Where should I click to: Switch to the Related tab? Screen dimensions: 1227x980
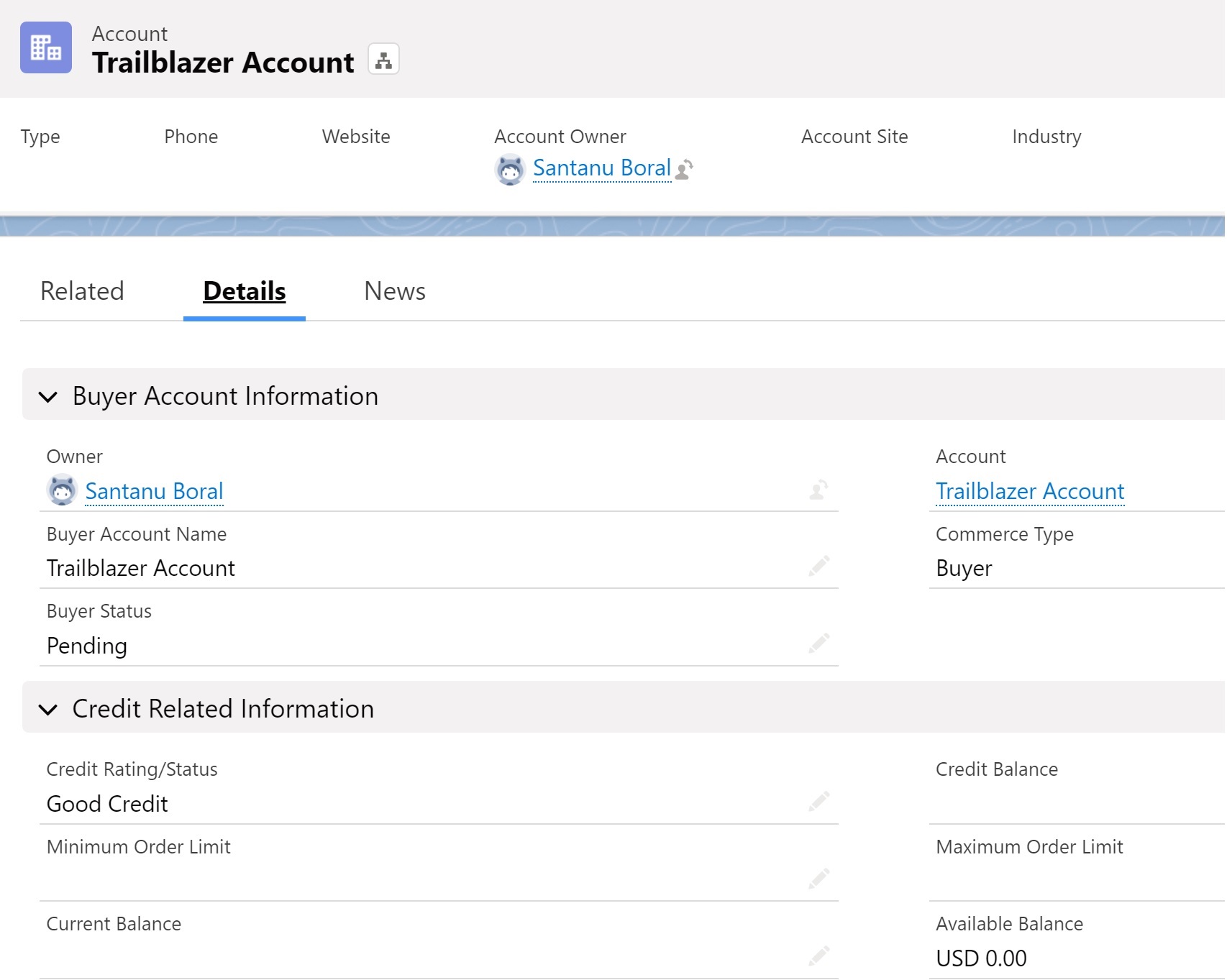pyautogui.click(x=82, y=291)
